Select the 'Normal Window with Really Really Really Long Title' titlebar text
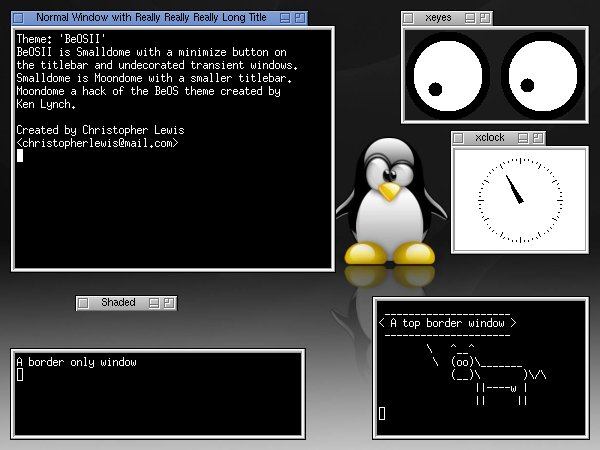Viewport: 600px width, 450px height. coord(151,18)
